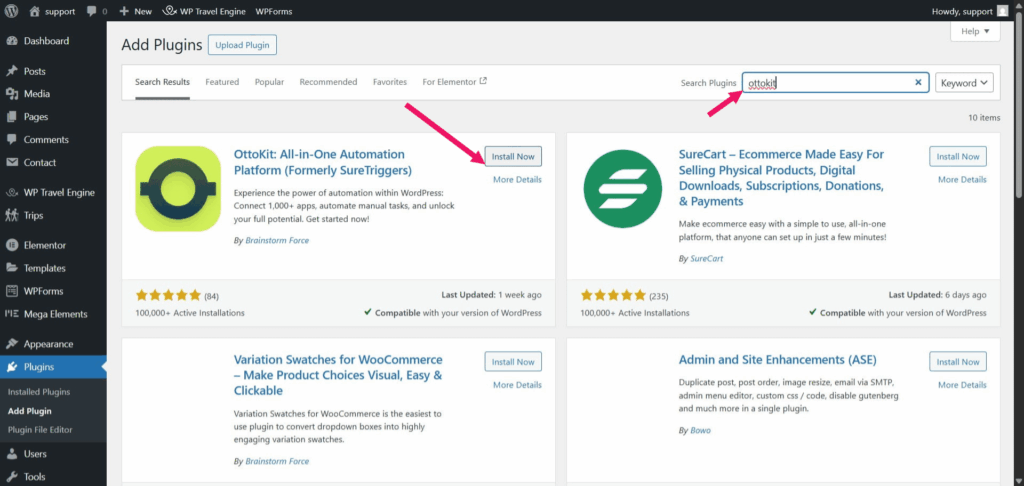Click the plus New icon in admin bar

tap(124, 11)
